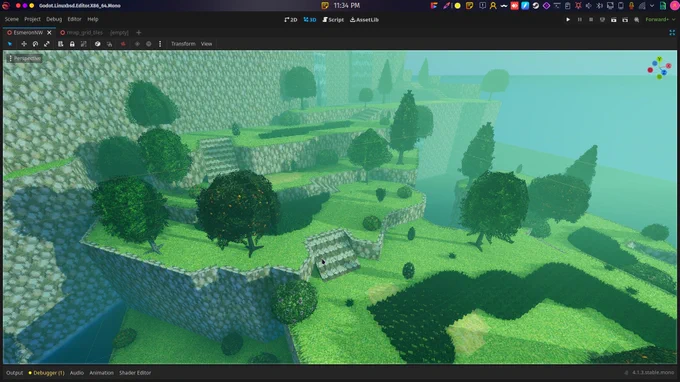Open the View menu in viewport toolbar
The image size is (680, 382).
click(206, 44)
